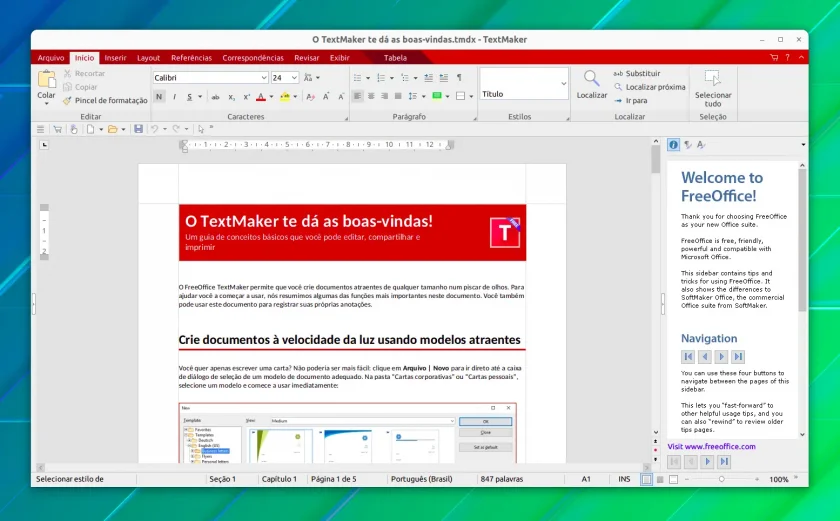Viewport: 840px width, 521px height.
Task: Click the new document icon
Action: pyautogui.click(x=91, y=129)
